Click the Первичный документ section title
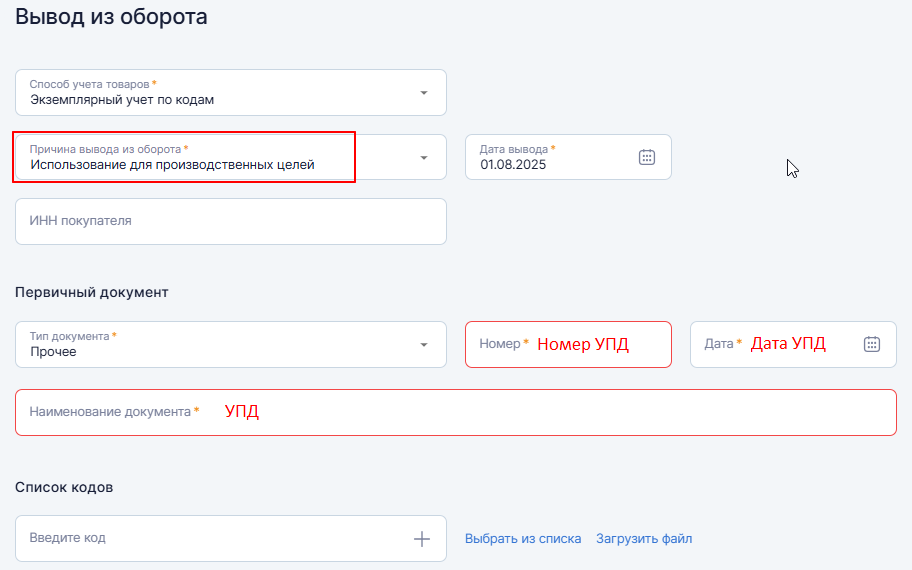This screenshot has width=912, height=570. pyautogui.click(x=92, y=292)
